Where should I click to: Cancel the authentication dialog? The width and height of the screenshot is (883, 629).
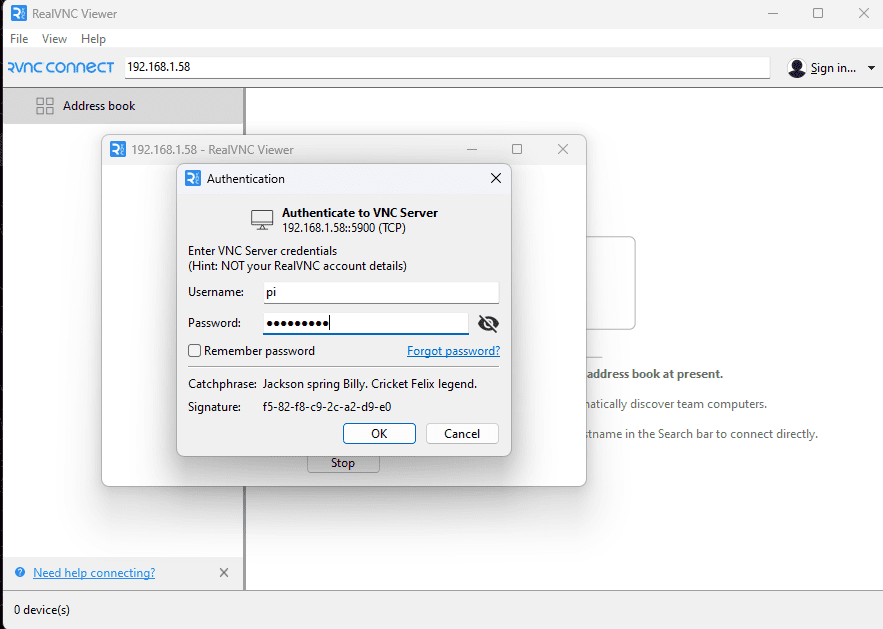click(x=462, y=433)
